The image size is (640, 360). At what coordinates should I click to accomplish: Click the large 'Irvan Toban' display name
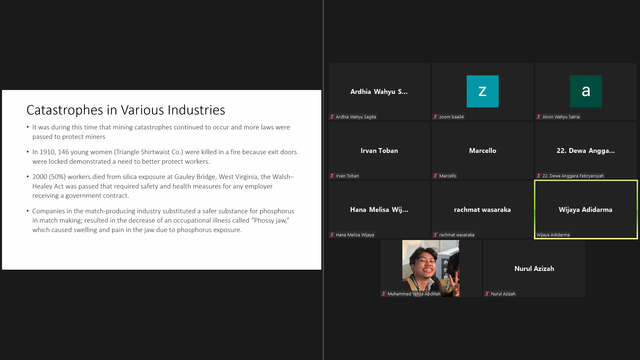pos(379,151)
